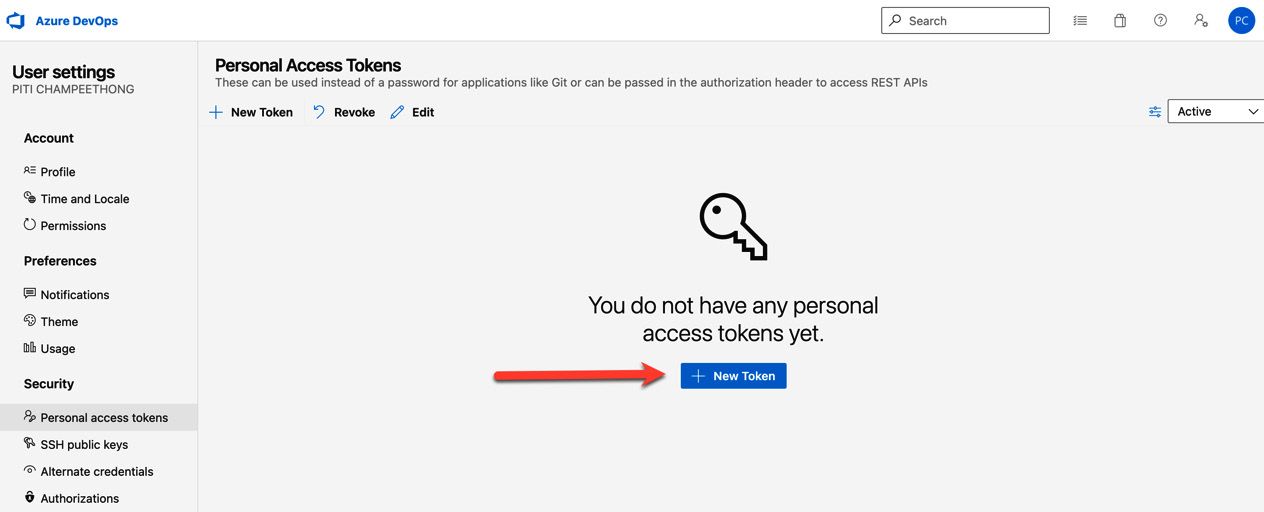Select Personal access tokens in sidebar
1264x512 pixels.
tap(99, 418)
